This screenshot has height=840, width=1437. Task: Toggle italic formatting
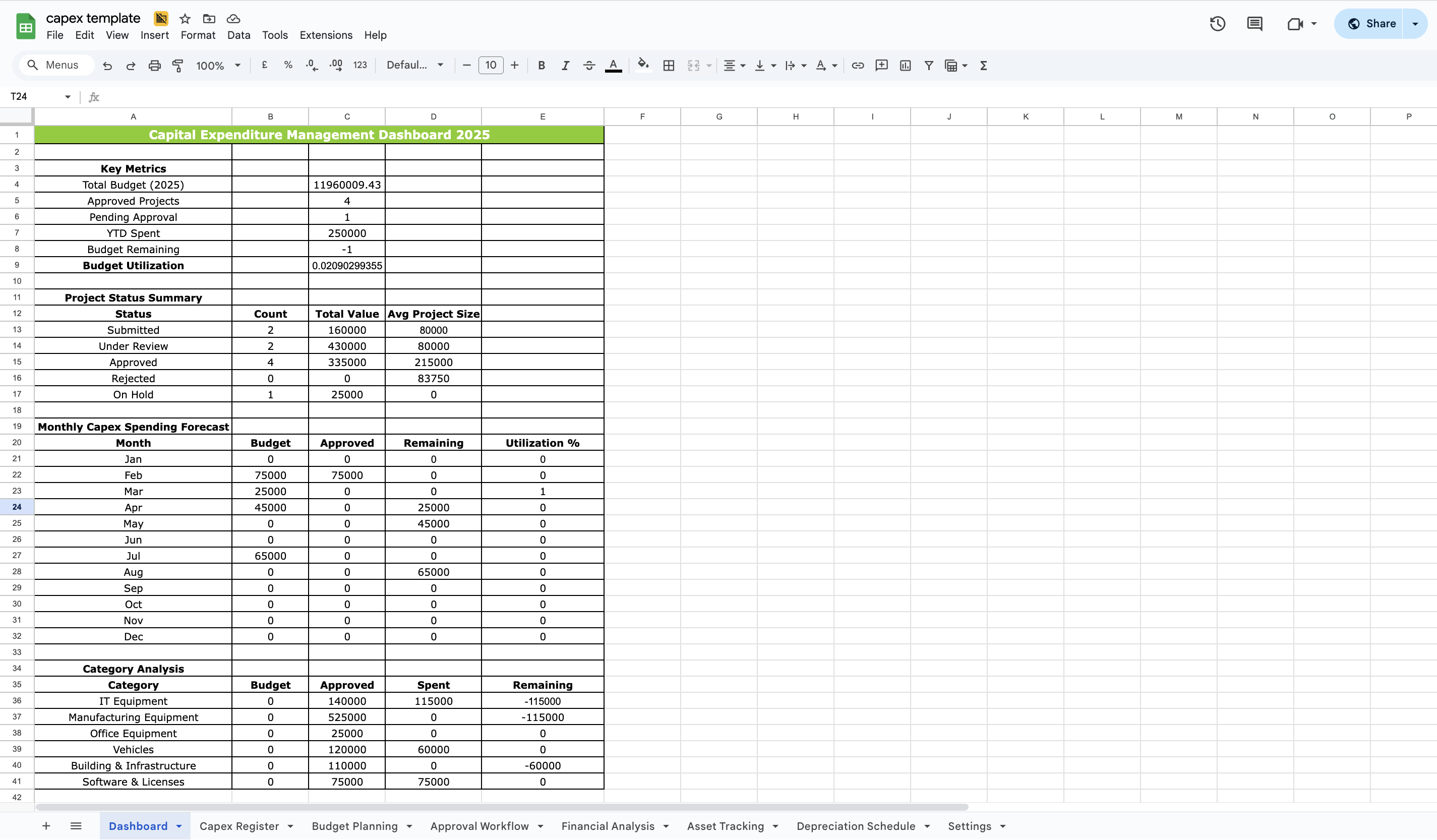click(x=565, y=65)
